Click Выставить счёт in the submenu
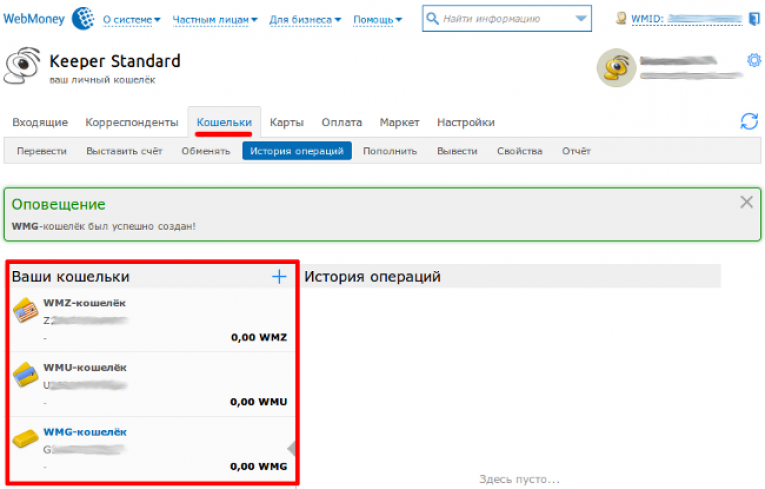 pos(124,151)
